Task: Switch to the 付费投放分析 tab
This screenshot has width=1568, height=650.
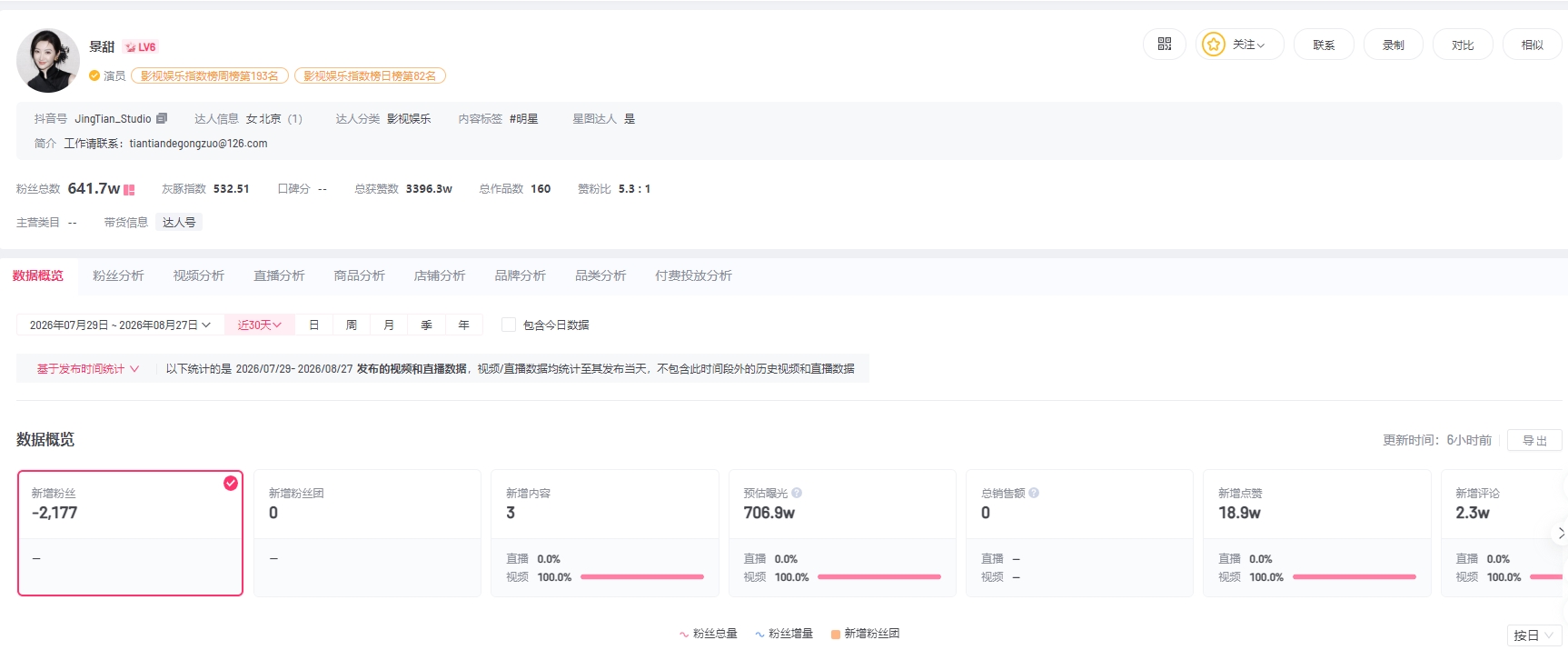Action: pos(693,275)
